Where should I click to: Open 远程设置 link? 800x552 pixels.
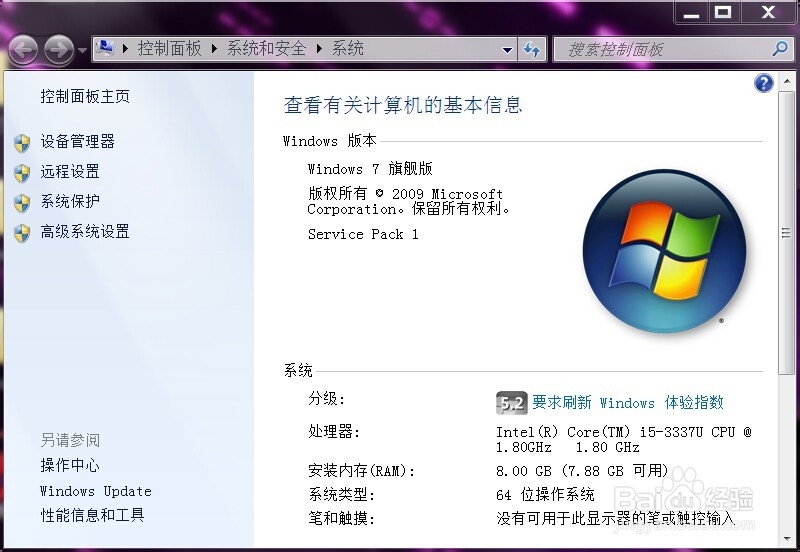coord(70,171)
